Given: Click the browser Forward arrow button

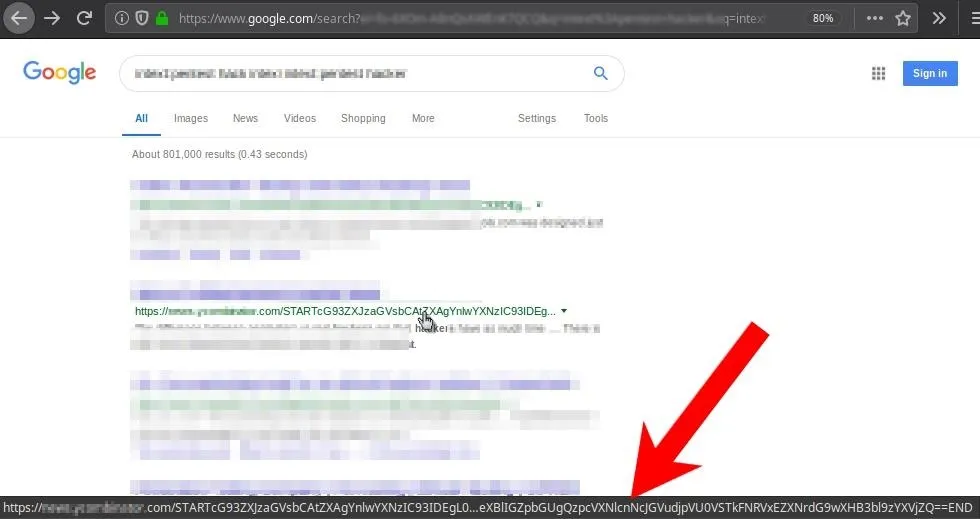Looking at the screenshot, I should pos(52,18).
